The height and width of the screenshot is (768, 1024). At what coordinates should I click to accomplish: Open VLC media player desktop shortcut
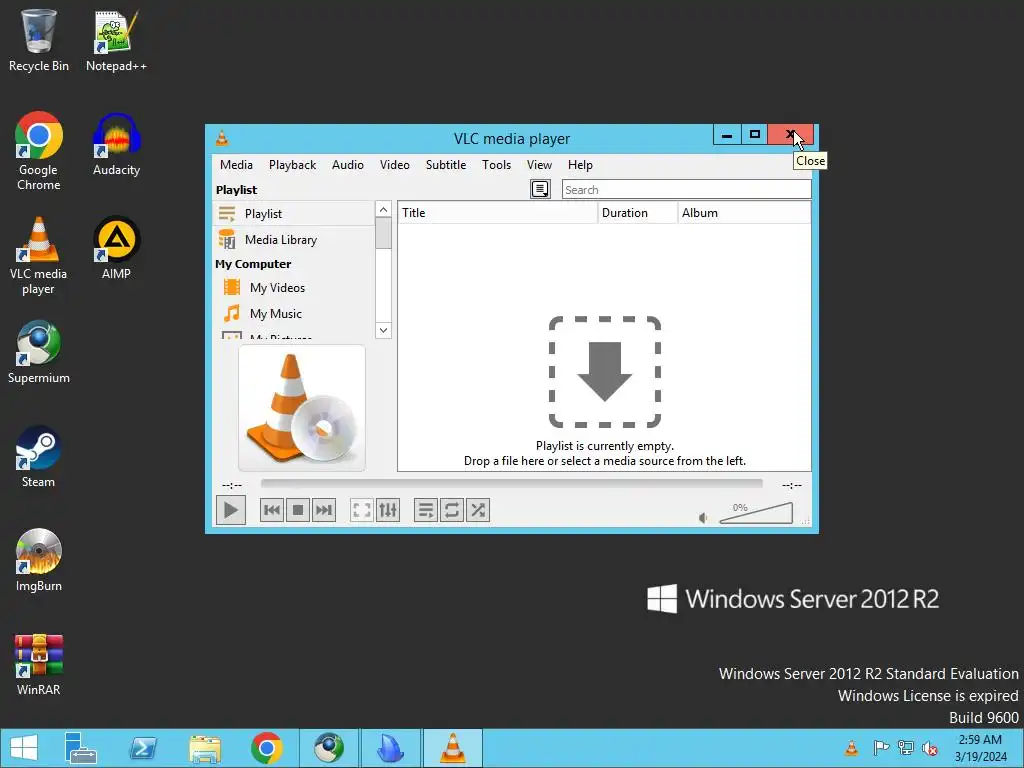[39, 256]
